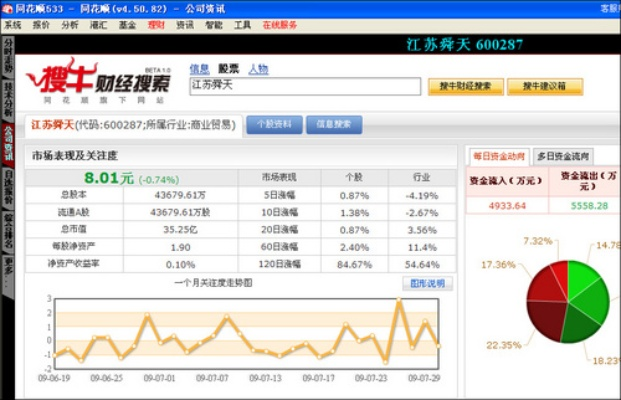Open the 报价 menu
Image resolution: width=621 pixels, height=400 pixels.
click(41, 24)
